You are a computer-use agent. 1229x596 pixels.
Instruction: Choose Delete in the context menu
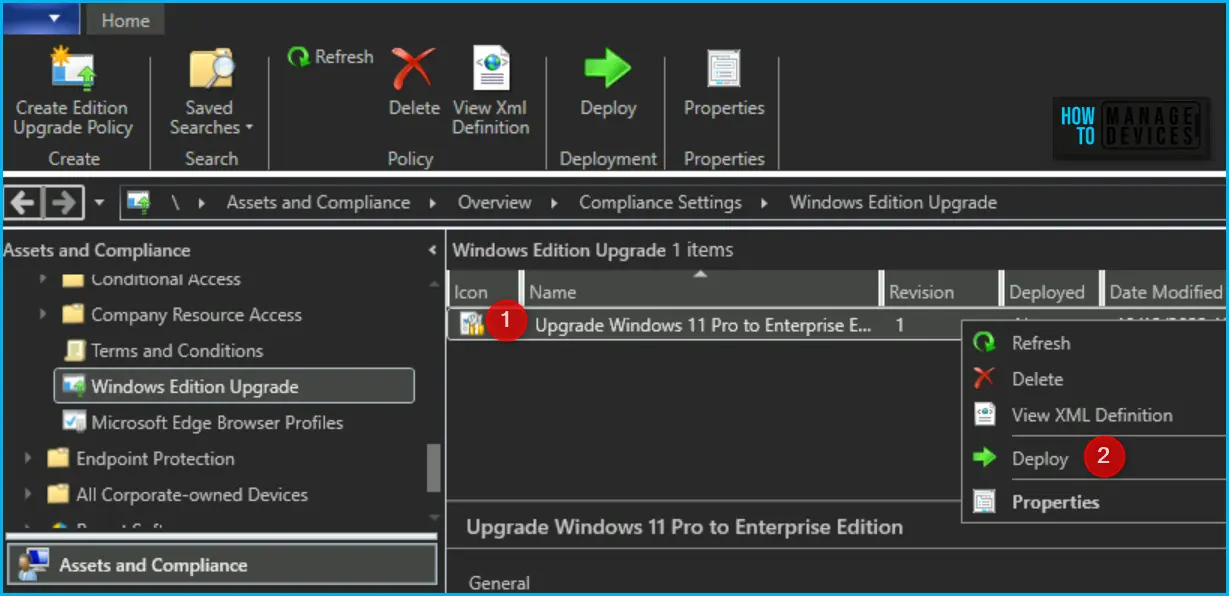pyautogui.click(x=1037, y=379)
